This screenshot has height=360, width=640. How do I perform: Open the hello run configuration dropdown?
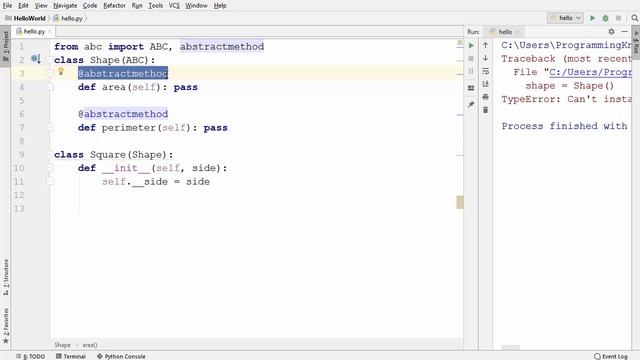coord(565,18)
